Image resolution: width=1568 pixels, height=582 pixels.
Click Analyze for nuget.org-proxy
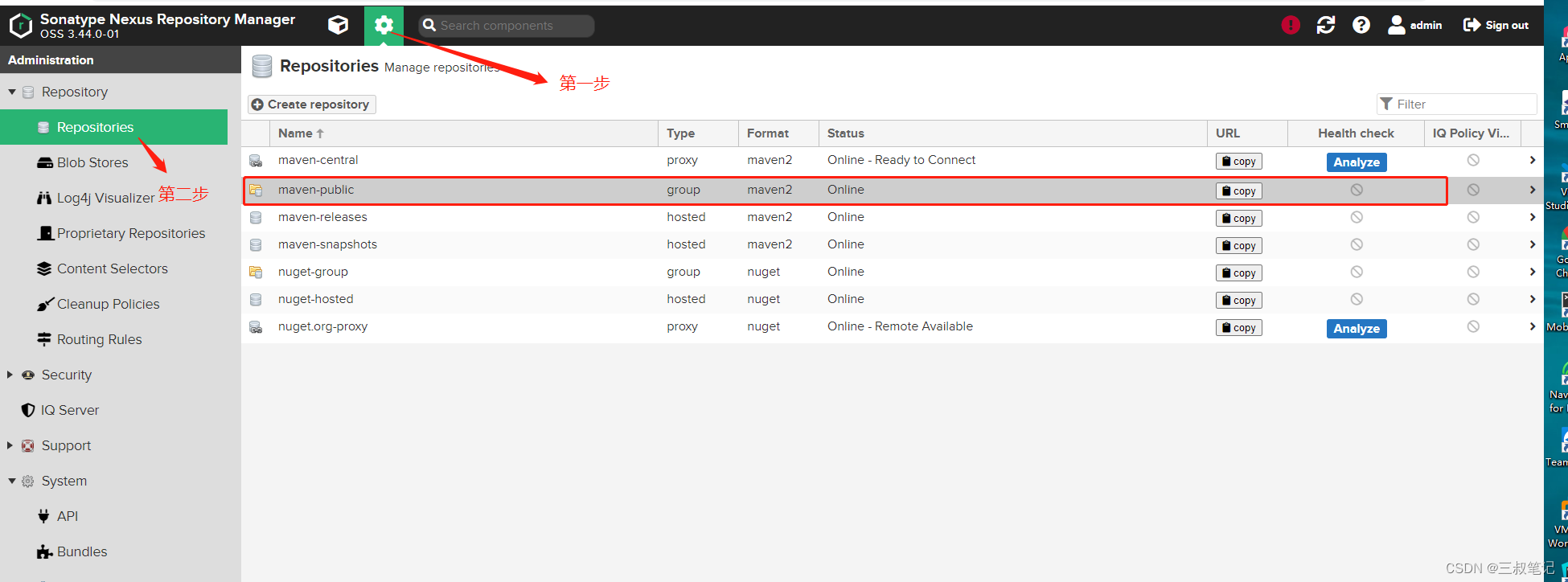coord(1357,329)
